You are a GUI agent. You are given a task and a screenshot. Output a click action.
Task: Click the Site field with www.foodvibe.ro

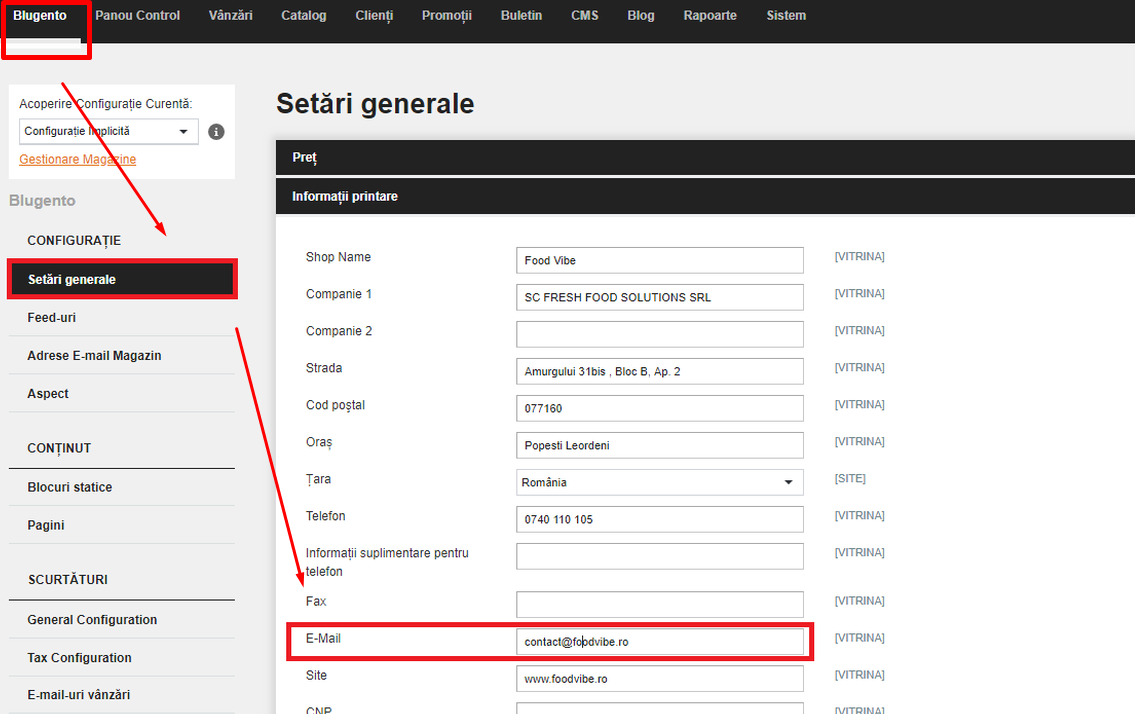(659, 679)
